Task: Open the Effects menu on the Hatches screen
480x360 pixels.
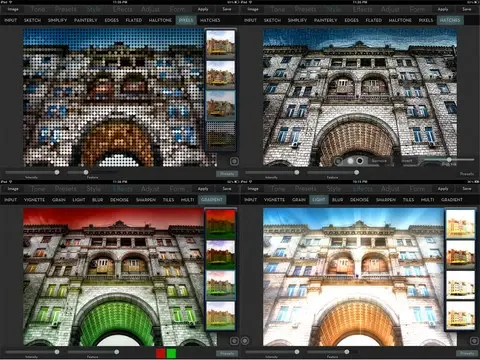Action: (x=363, y=9)
